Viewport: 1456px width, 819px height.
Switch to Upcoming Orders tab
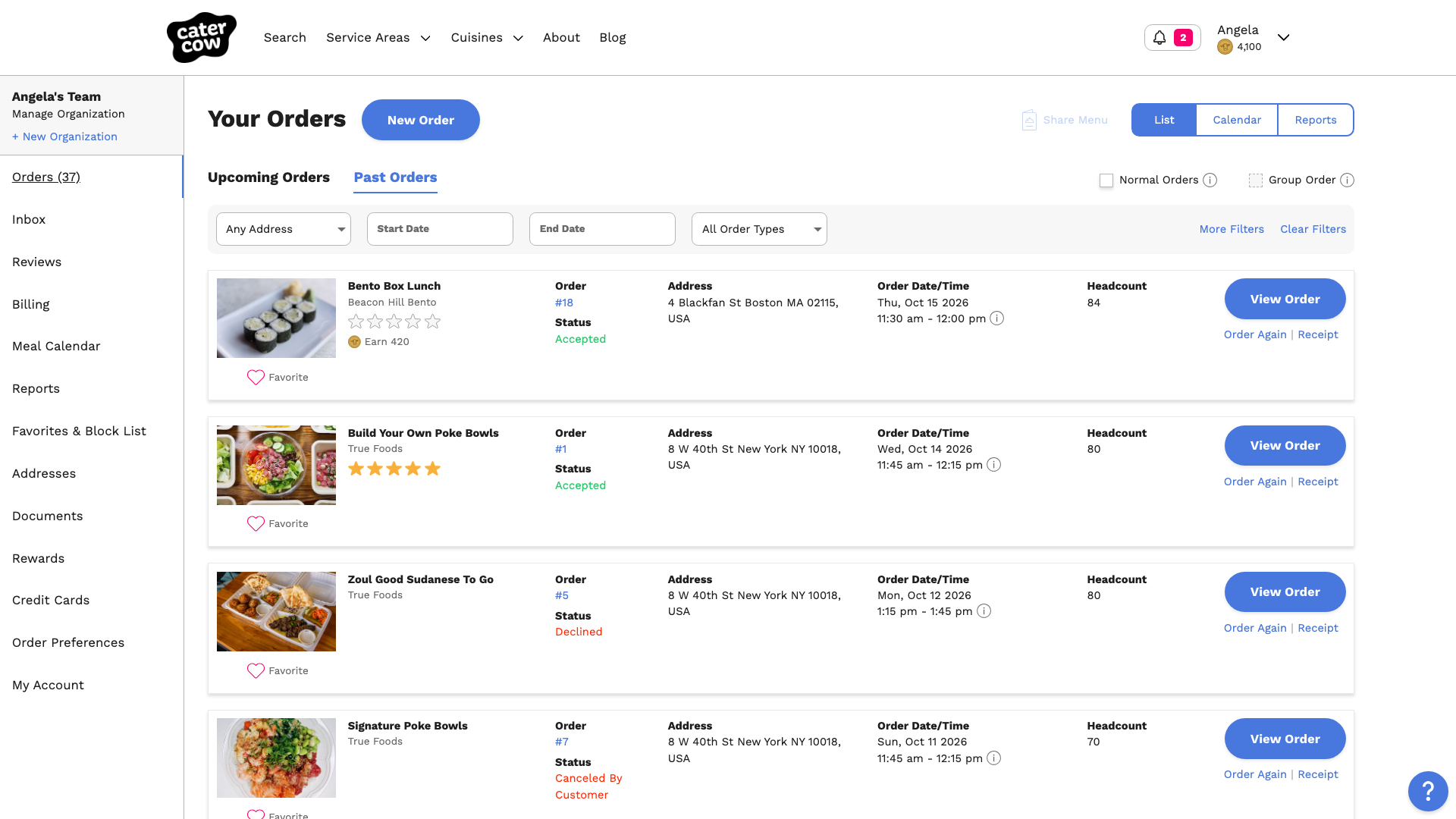coord(268,177)
